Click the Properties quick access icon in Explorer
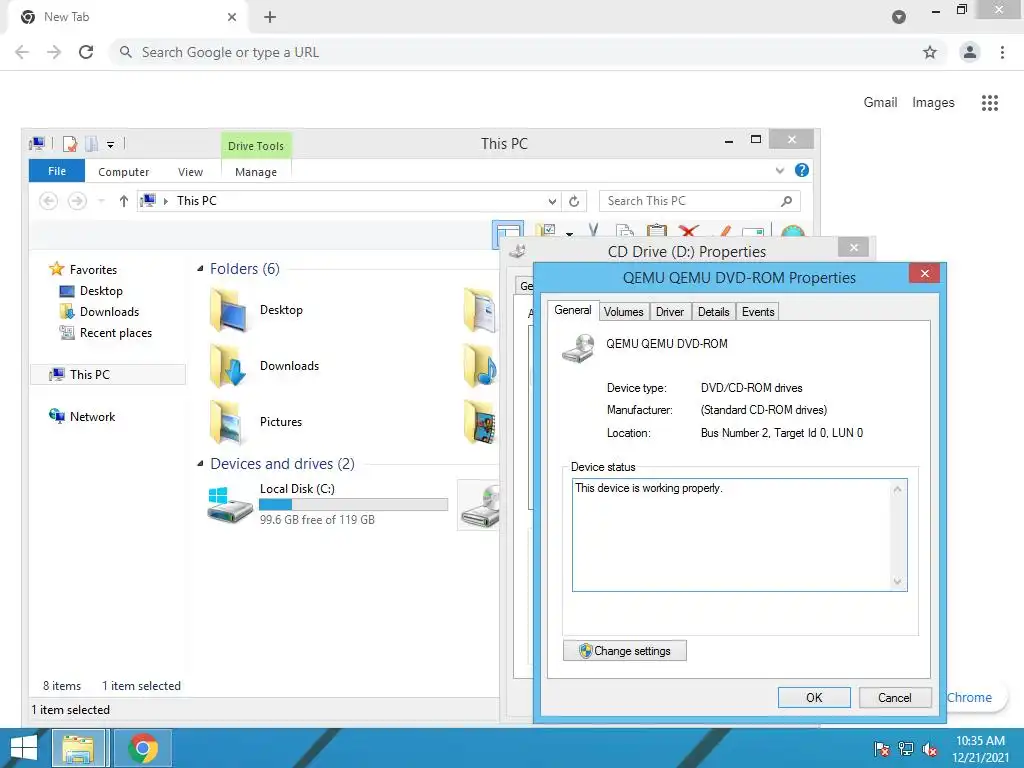 71,144
